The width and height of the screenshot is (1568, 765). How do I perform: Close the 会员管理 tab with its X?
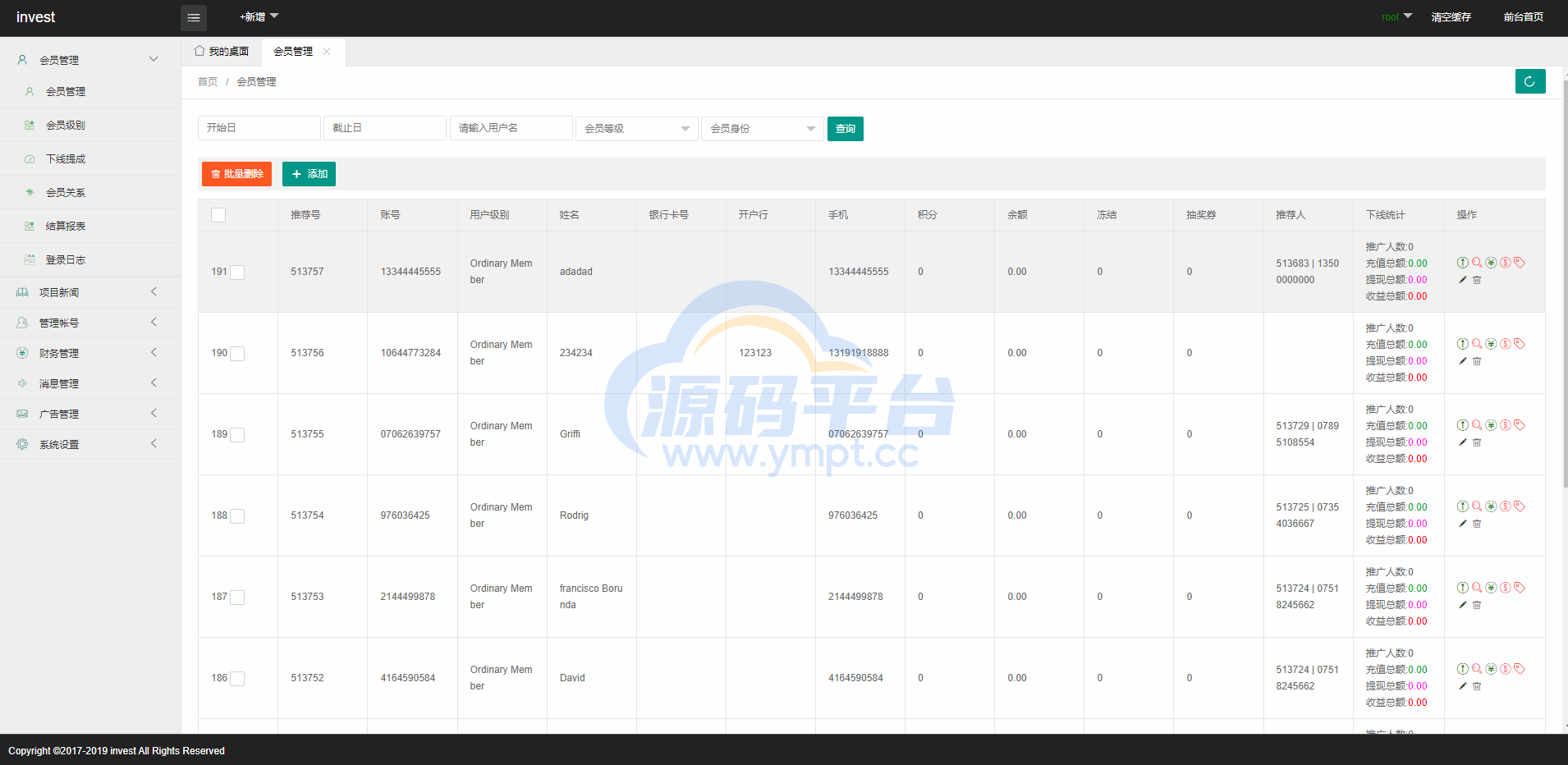coord(327,51)
